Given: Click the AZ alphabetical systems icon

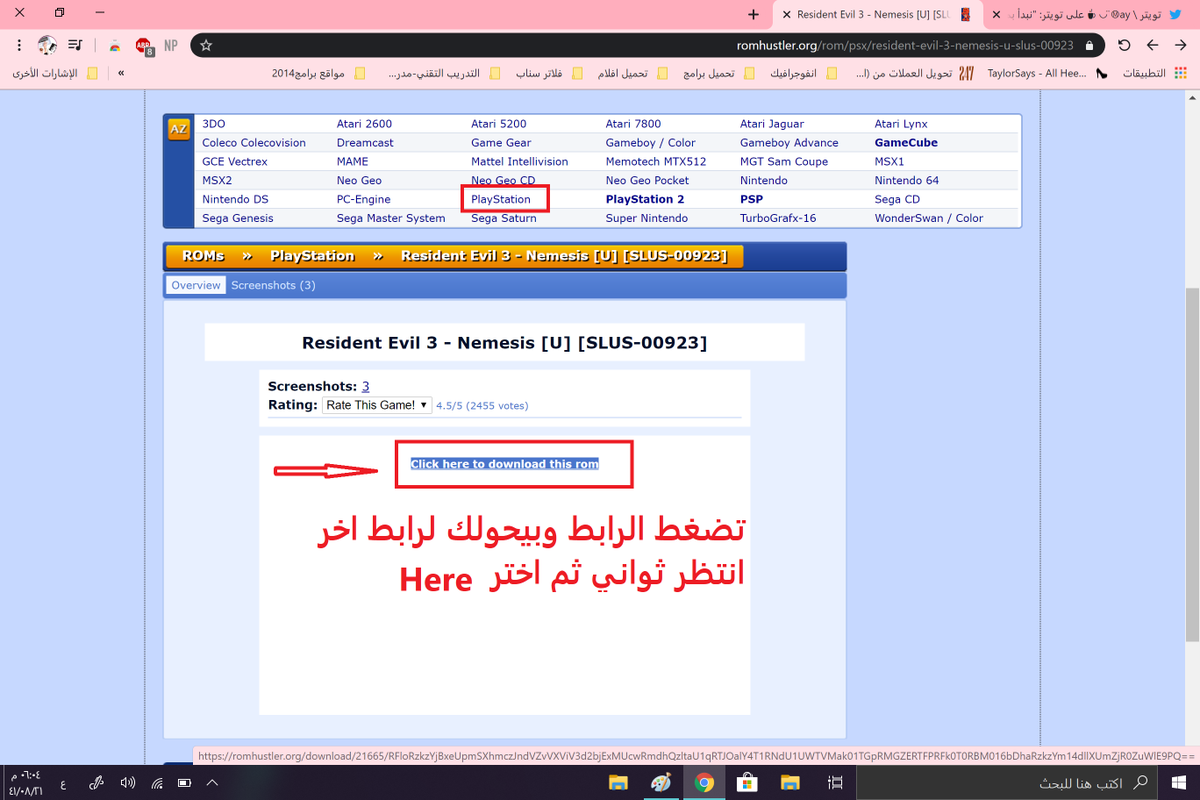Looking at the screenshot, I should point(178,130).
